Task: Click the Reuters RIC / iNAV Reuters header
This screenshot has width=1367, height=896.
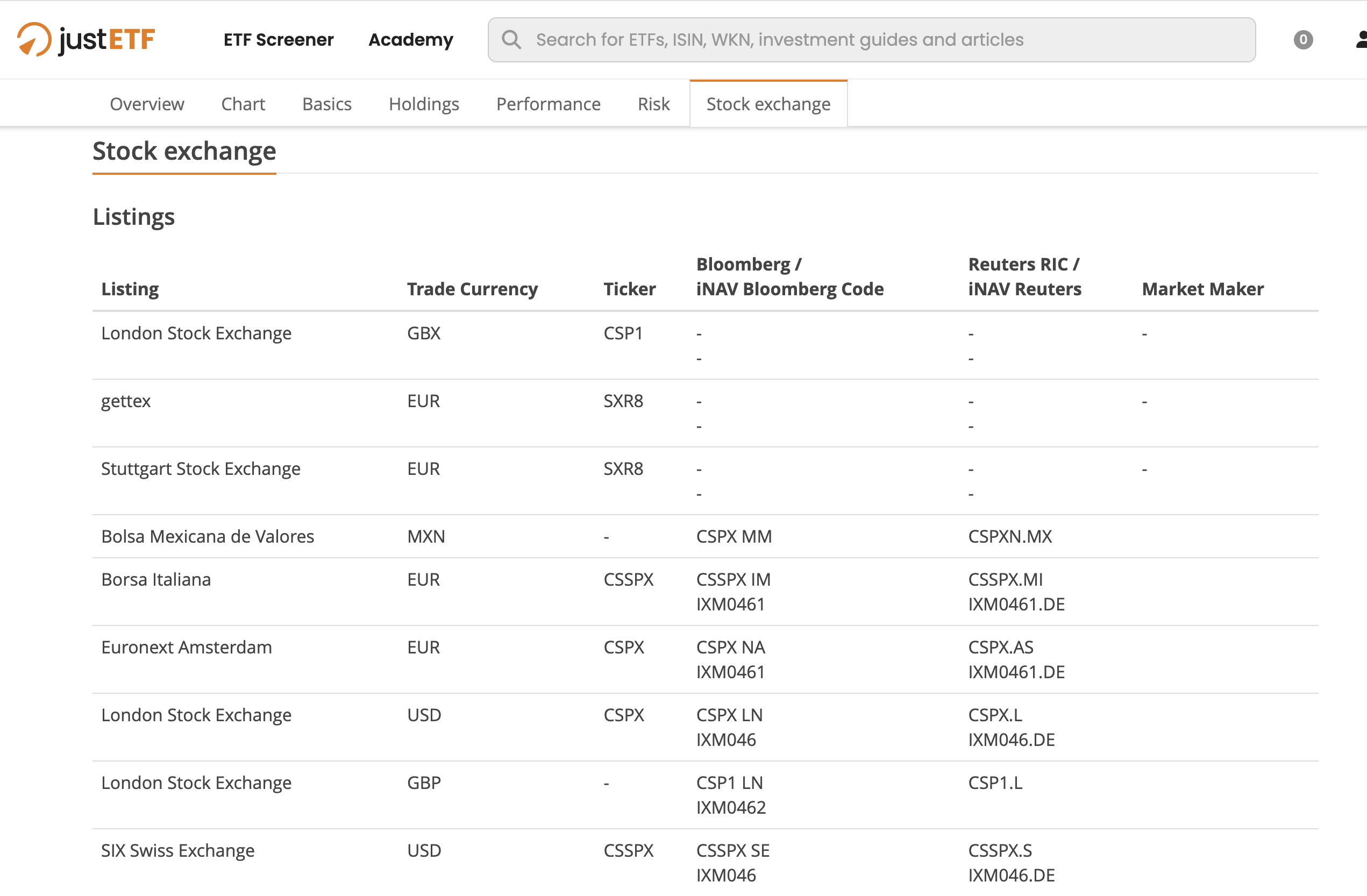Action: pyautogui.click(x=1024, y=276)
